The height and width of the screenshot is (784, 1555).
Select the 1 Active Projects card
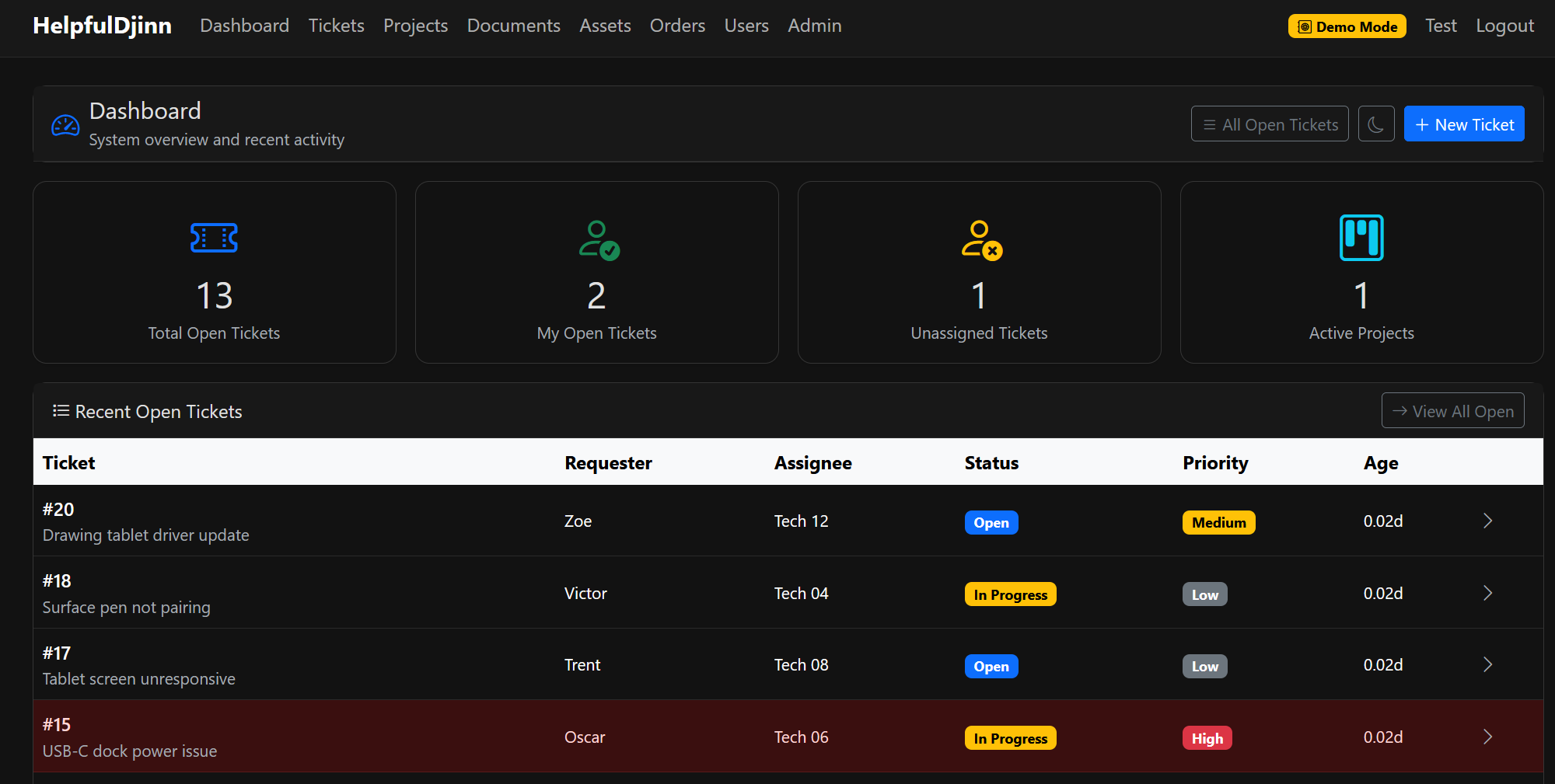1362,273
